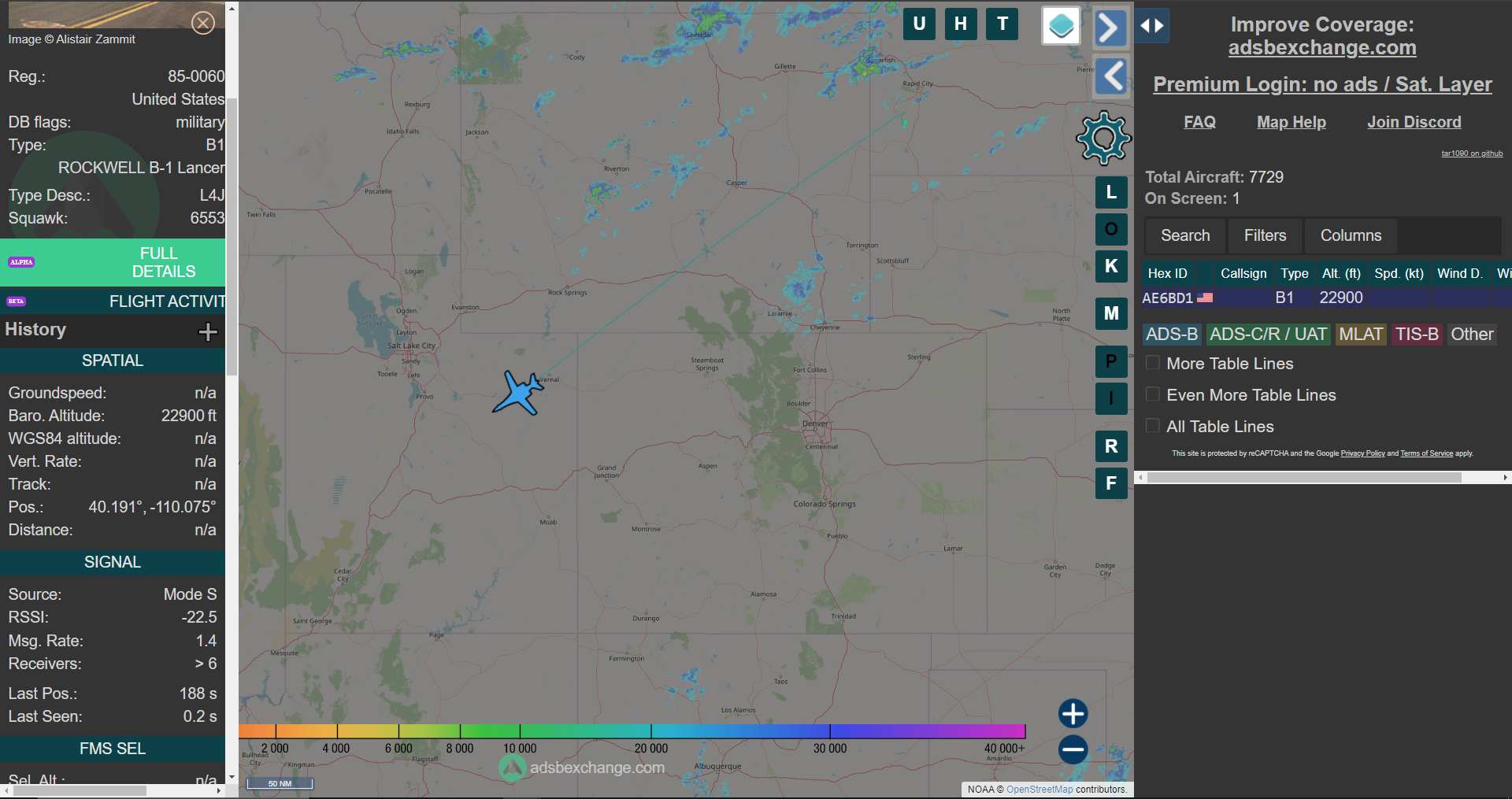Open the Privacy Policy link
The height and width of the screenshot is (799, 1512).
pos(1362,453)
